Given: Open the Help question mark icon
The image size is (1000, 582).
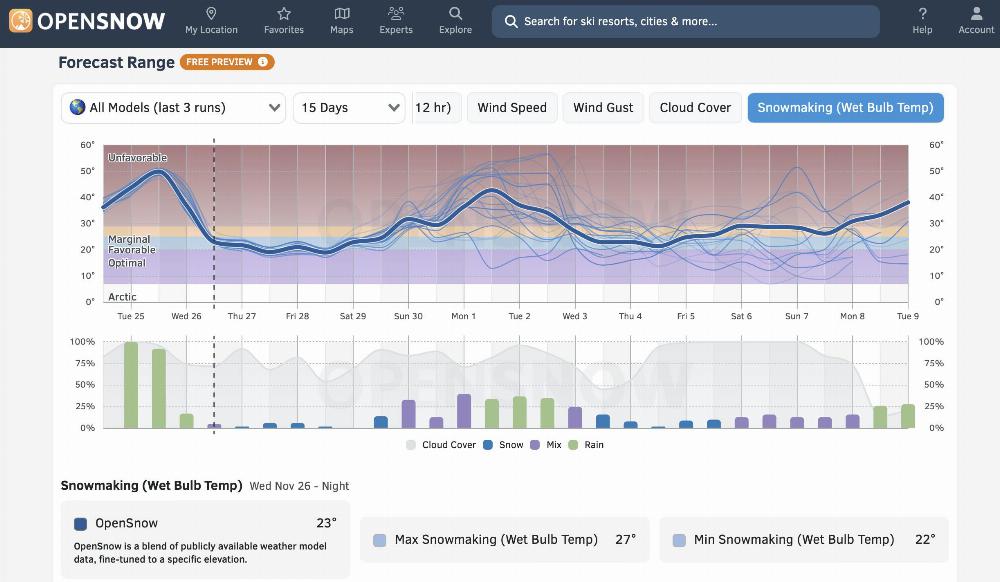Looking at the screenshot, I should tap(922, 14).
